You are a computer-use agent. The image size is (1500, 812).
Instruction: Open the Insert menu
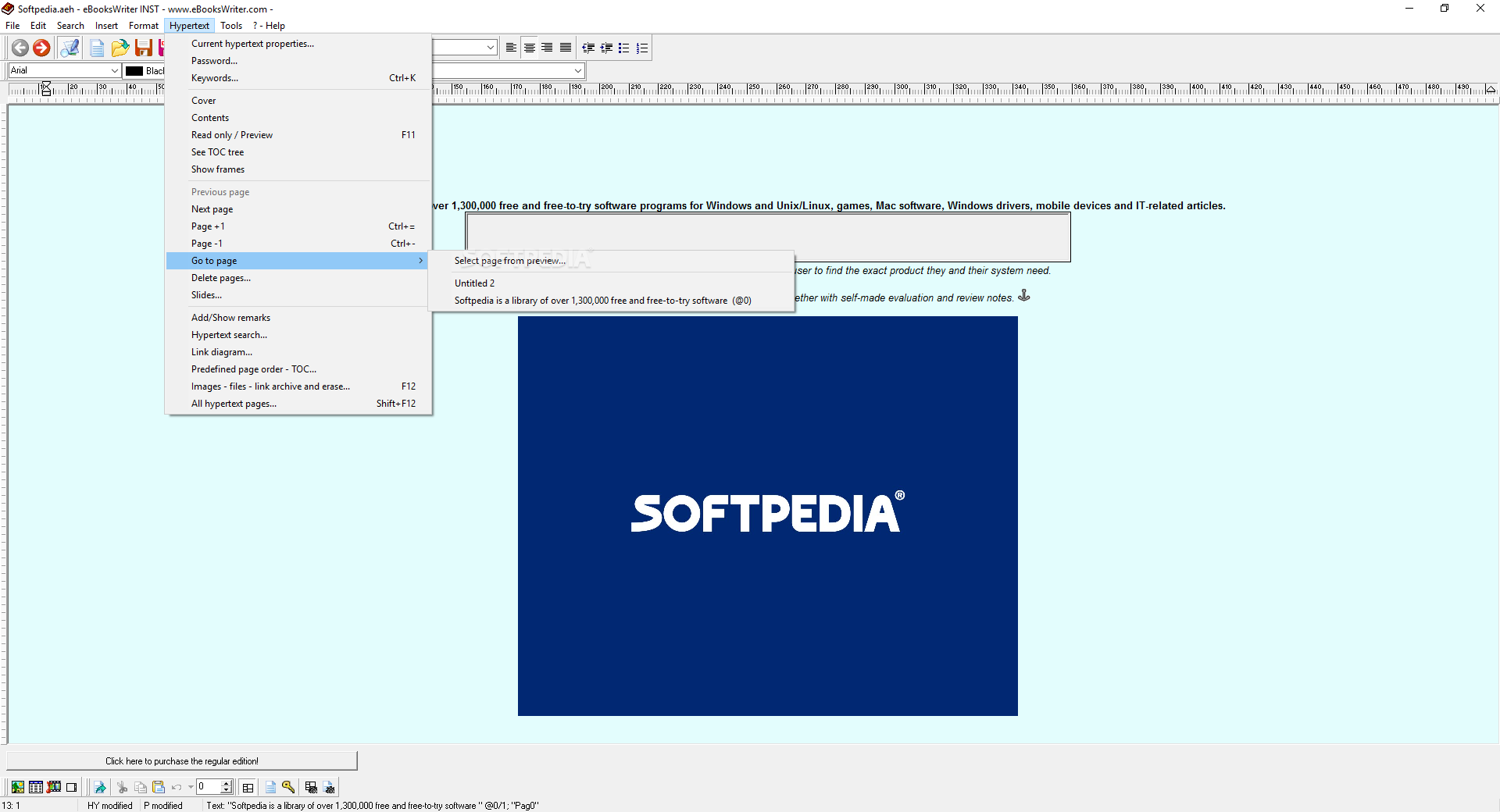coord(106,26)
